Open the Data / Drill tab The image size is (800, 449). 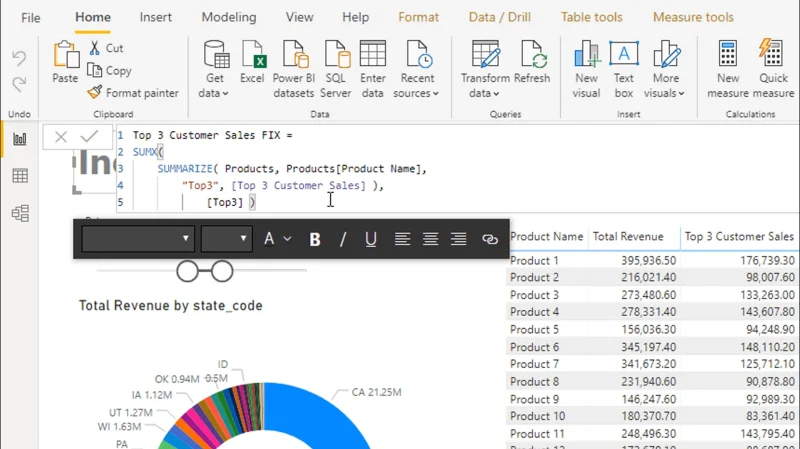point(499,17)
